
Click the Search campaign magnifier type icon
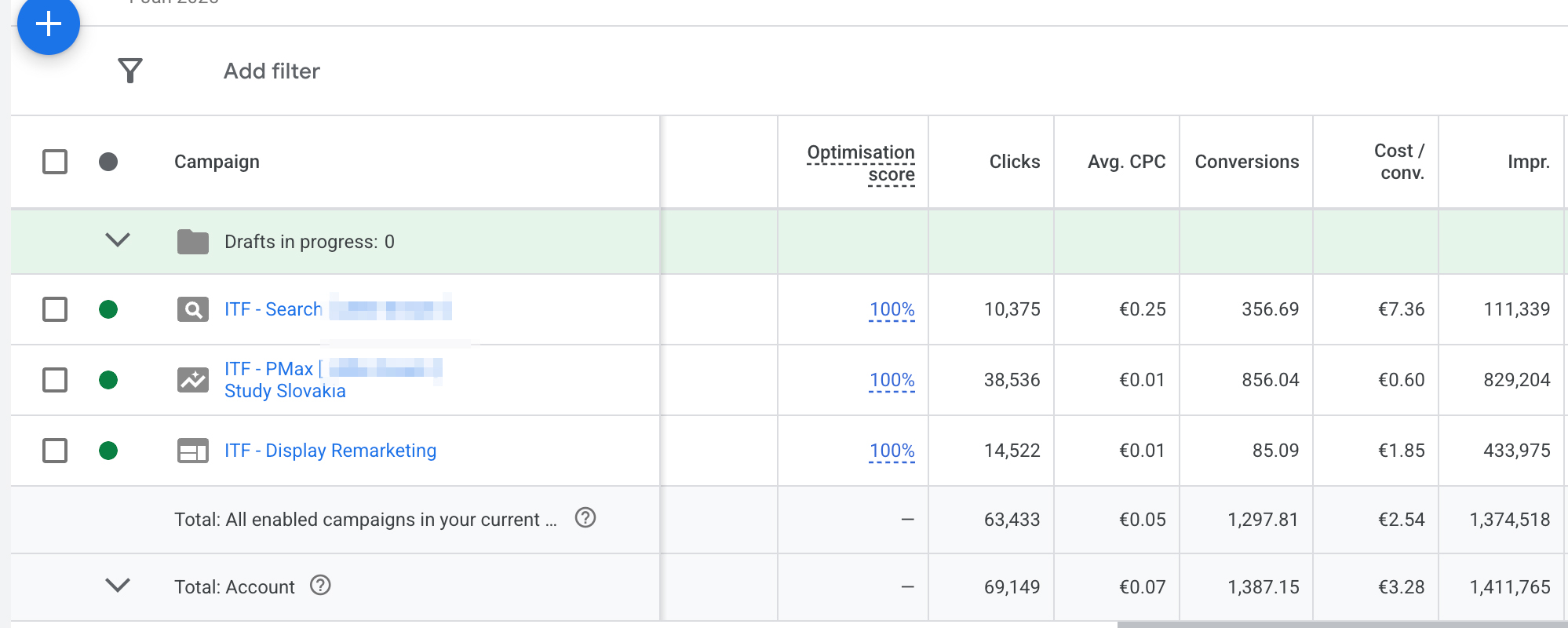pos(193,310)
